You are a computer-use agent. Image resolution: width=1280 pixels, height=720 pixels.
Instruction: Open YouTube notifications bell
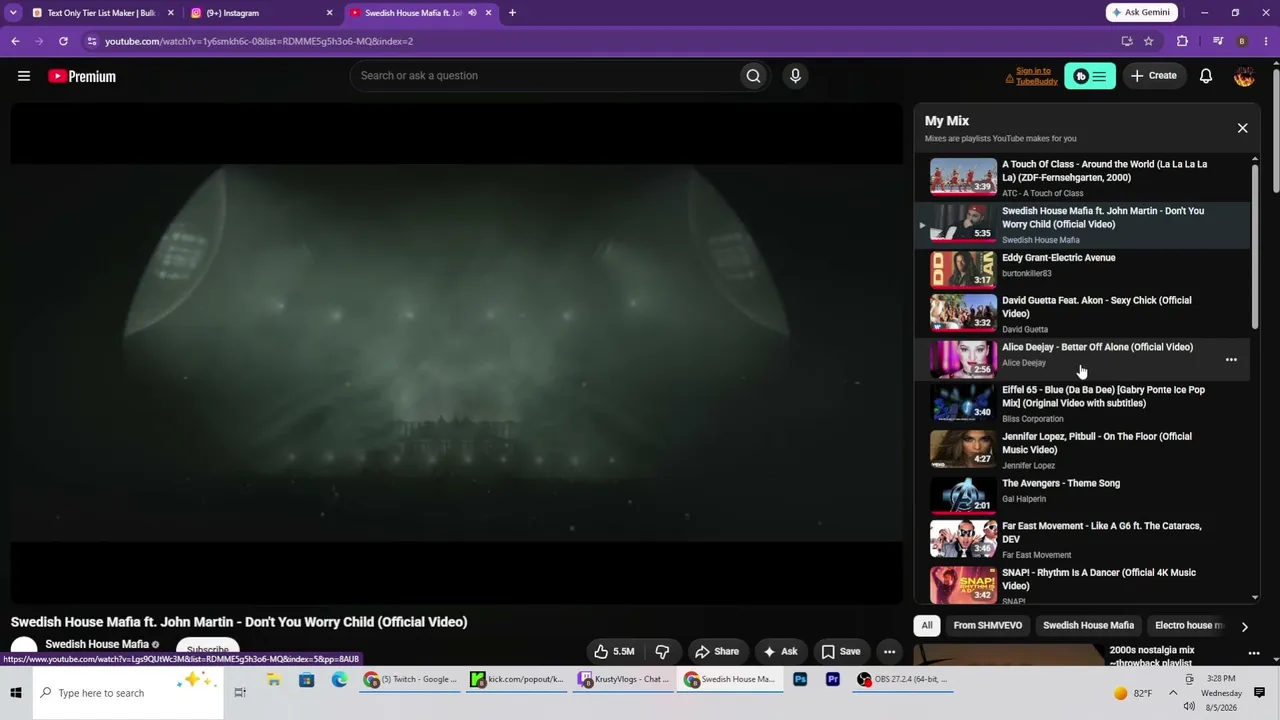point(1206,76)
